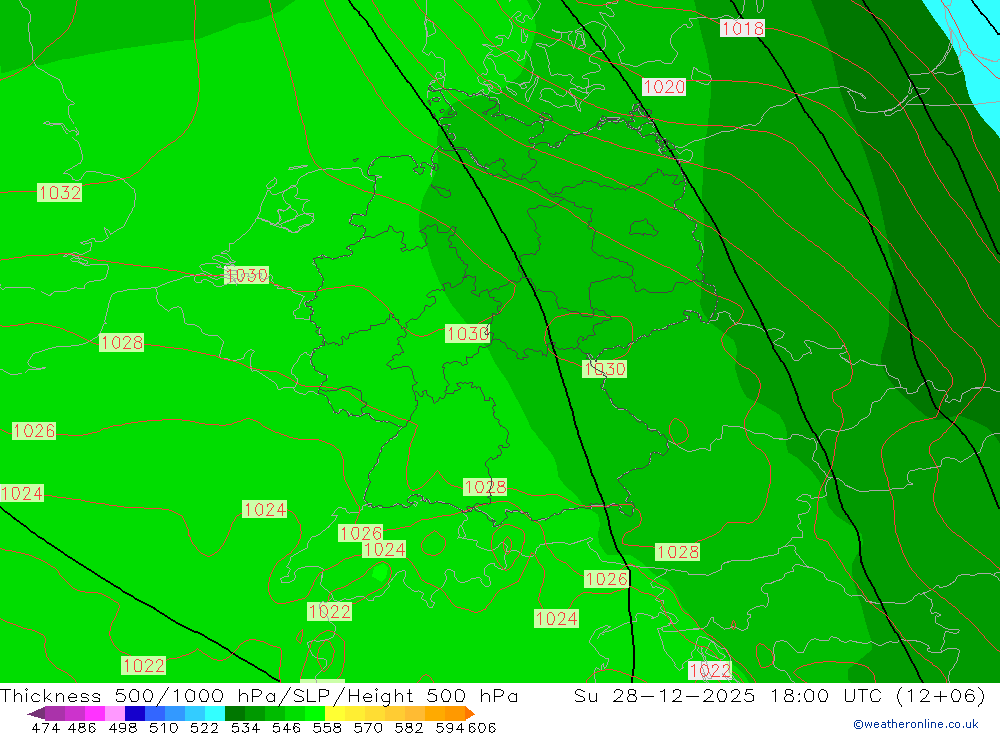Pick the magenta swatch in the legend
Screen dimensions: 1000x733
94,713
